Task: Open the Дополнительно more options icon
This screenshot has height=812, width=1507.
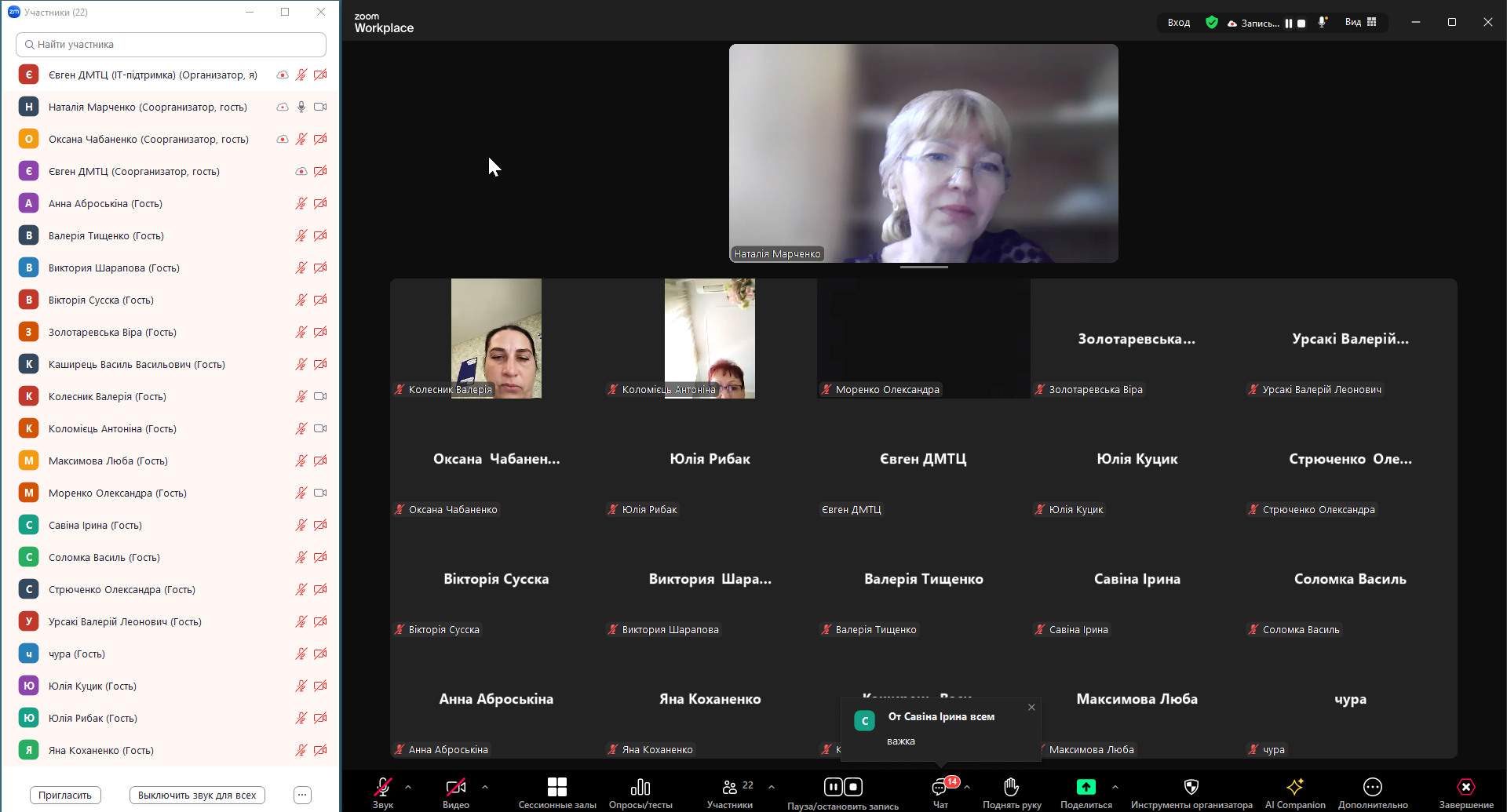Action: pyautogui.click(x=1372, y=788)
